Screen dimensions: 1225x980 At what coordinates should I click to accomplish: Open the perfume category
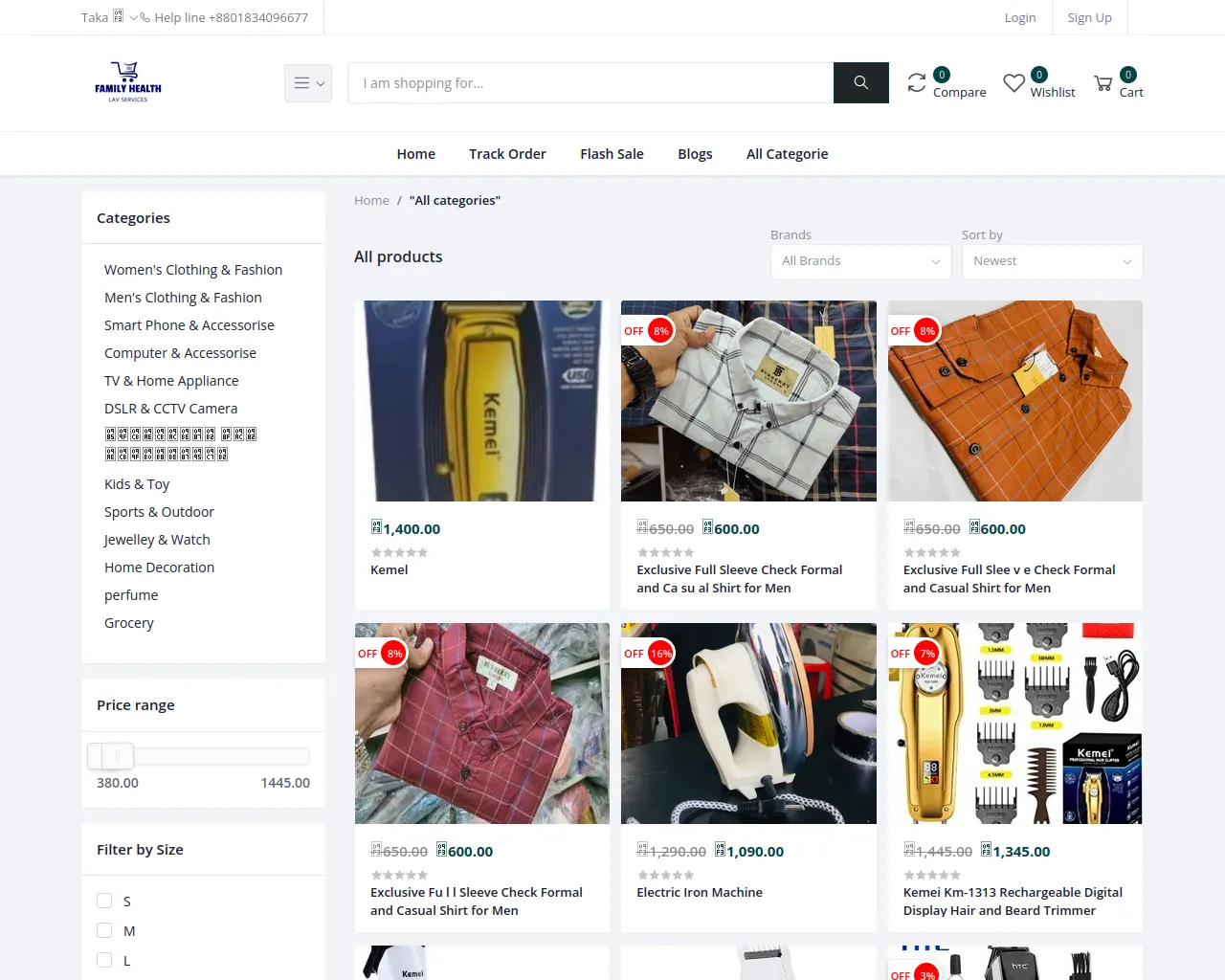click(131, 595)
